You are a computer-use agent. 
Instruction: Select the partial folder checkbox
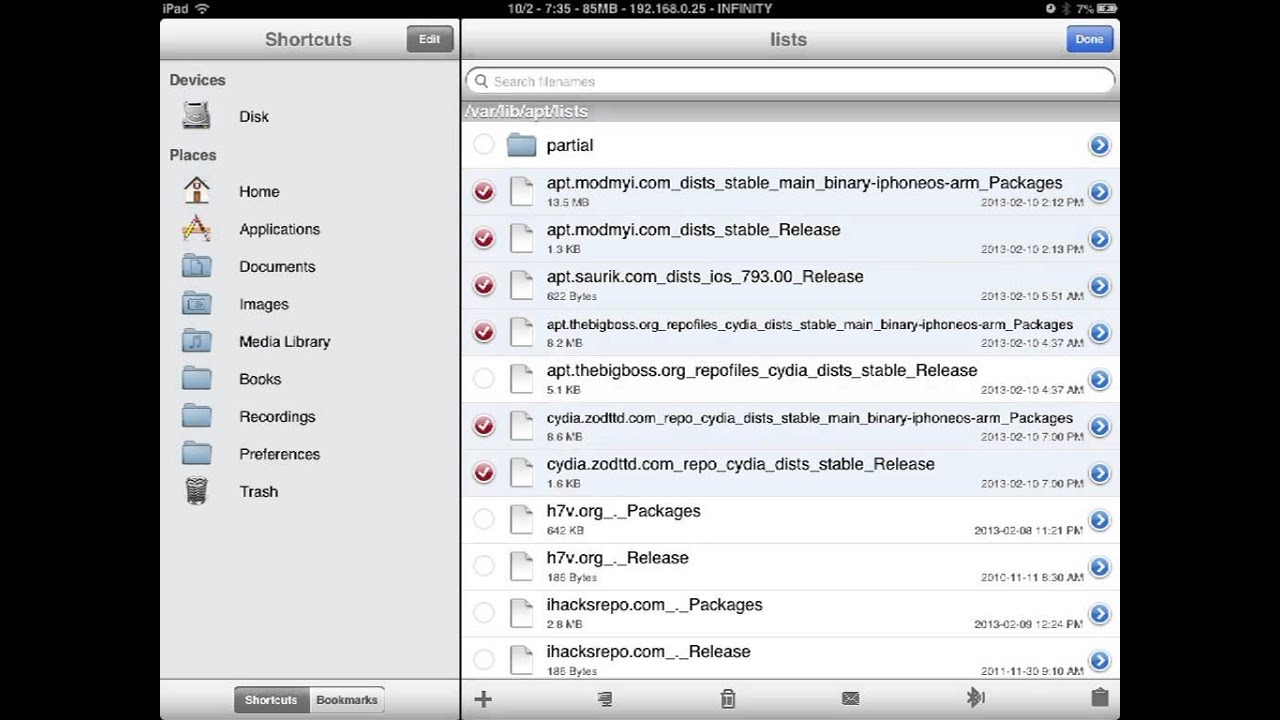(484, 145)
